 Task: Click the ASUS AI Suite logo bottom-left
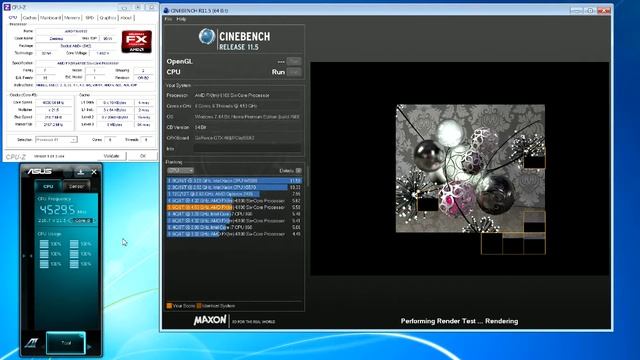[31, 343]
